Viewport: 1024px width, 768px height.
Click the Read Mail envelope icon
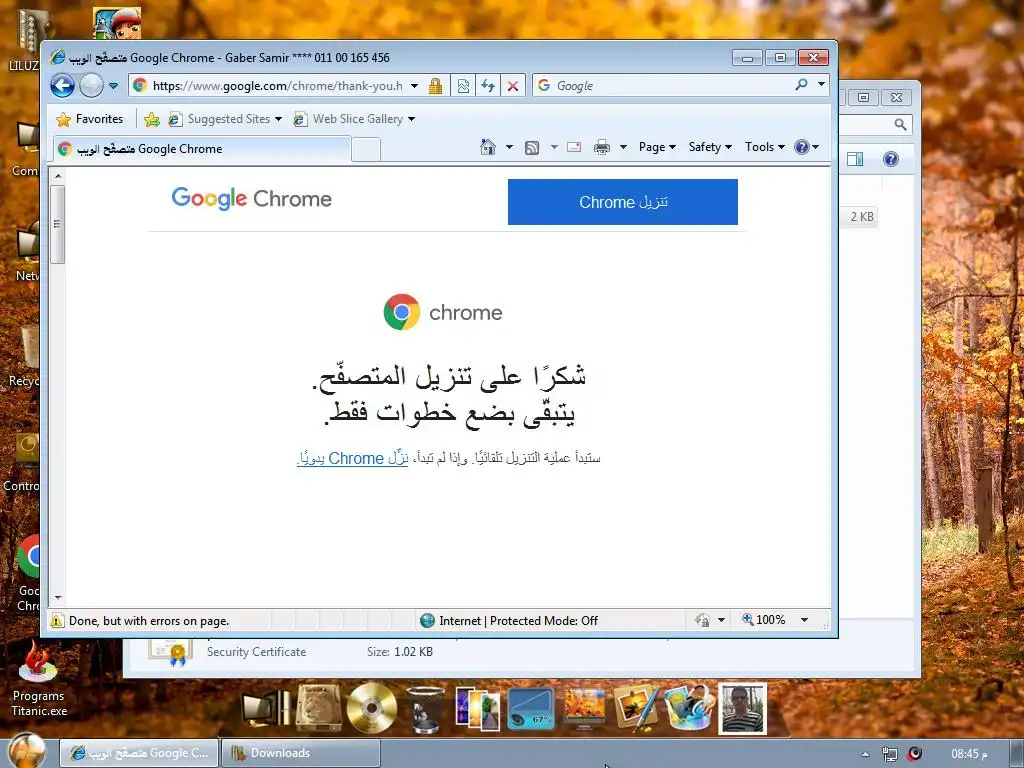pyautogui.click(x=574, y=147)
